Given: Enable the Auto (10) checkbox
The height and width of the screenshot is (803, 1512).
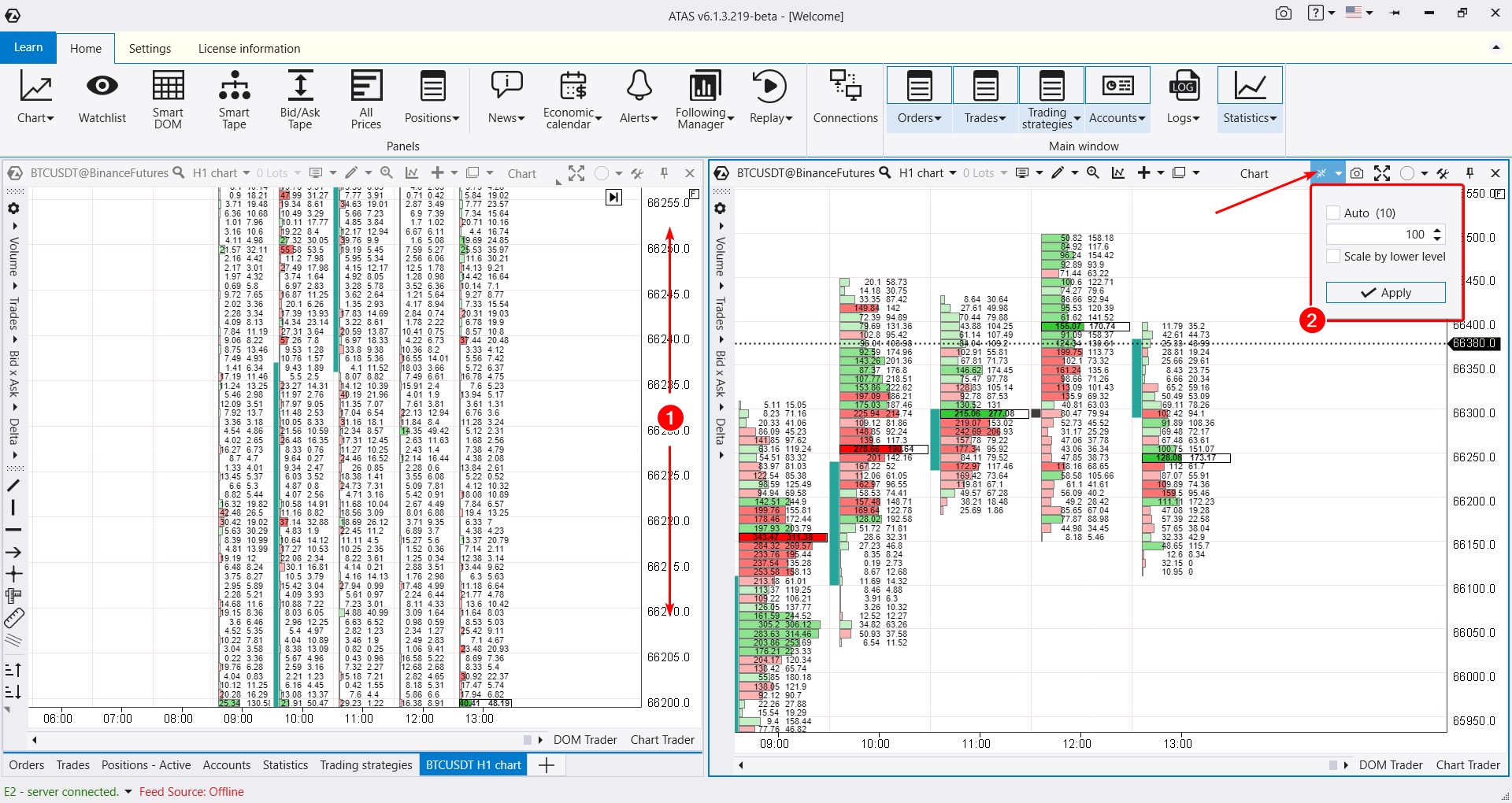Looking at the screenshot, I should [x=1334, y=213].
